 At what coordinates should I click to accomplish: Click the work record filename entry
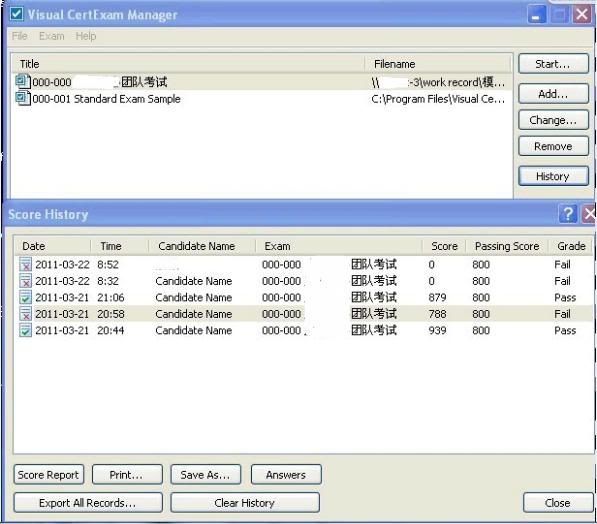point(438,82)
